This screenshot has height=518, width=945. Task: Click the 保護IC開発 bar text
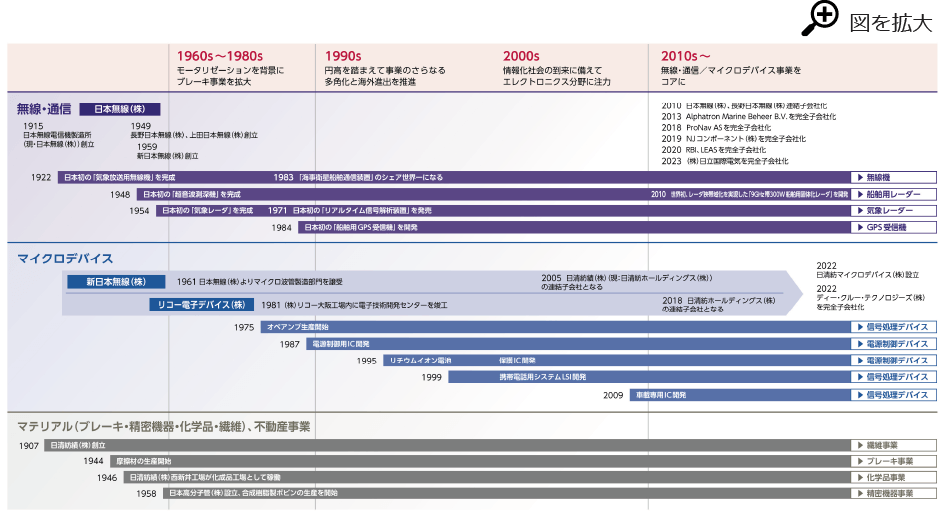point(517,361)
